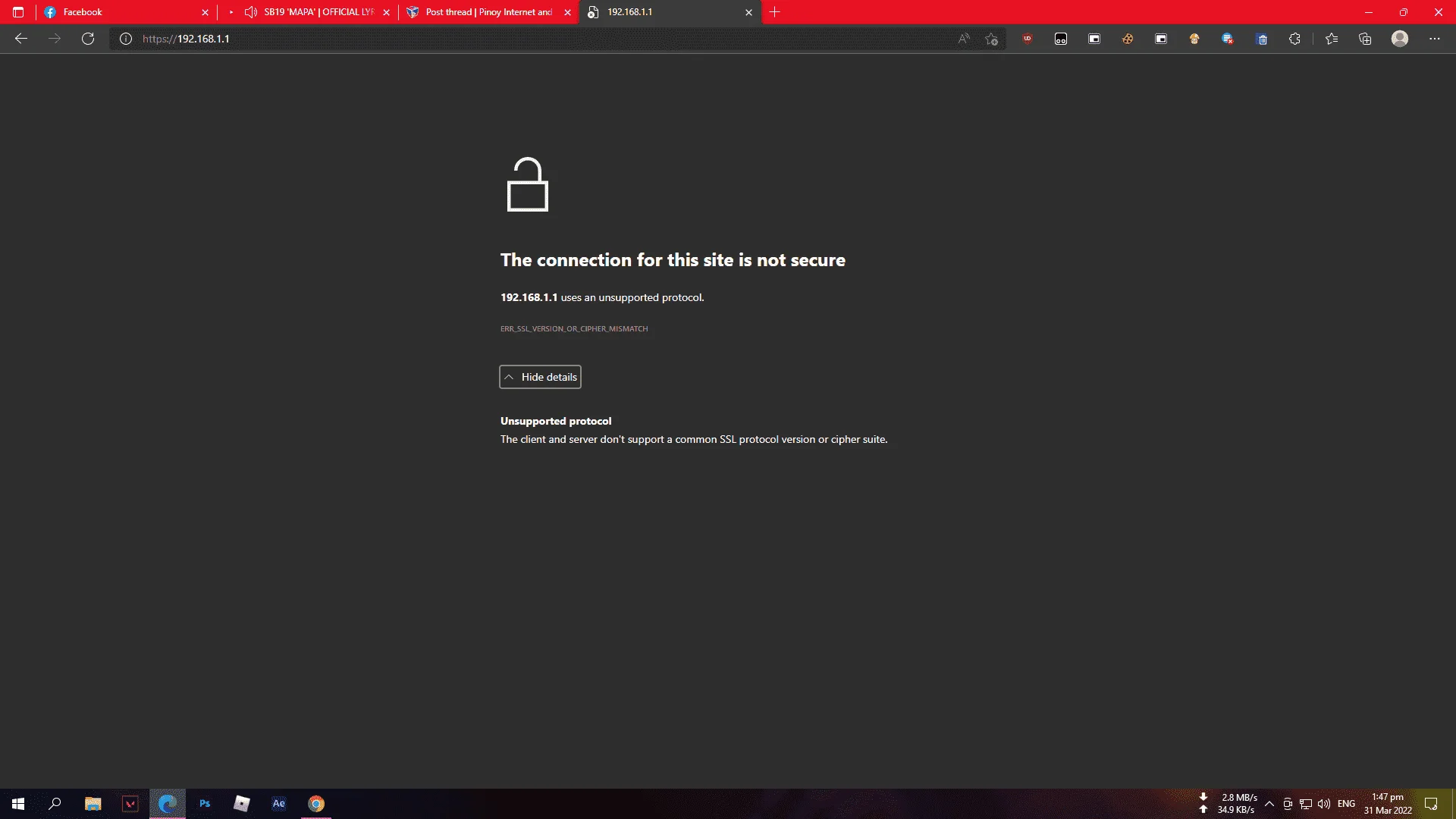Open the Read aloud icon

coord(964,39)
